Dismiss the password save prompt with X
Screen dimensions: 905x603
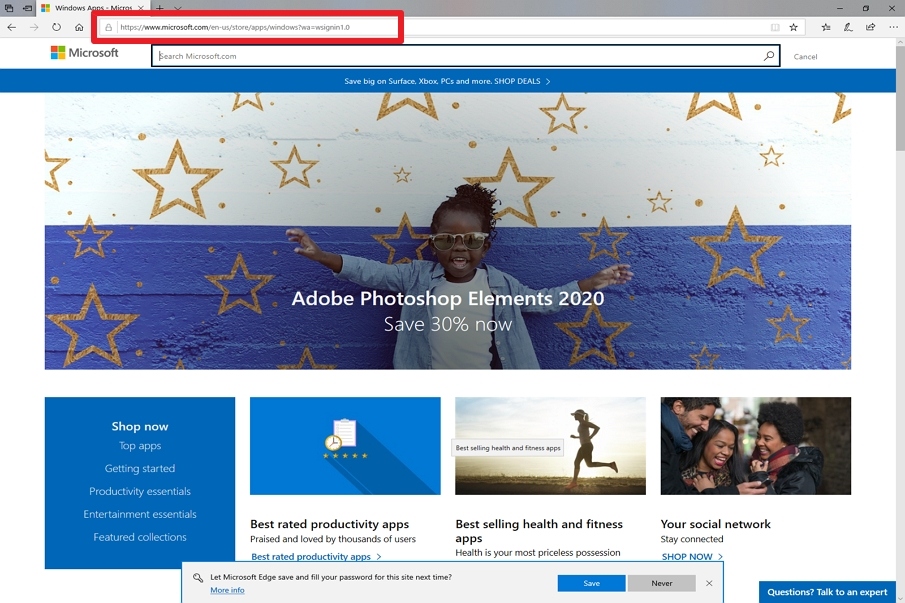[x=709, y=583]
